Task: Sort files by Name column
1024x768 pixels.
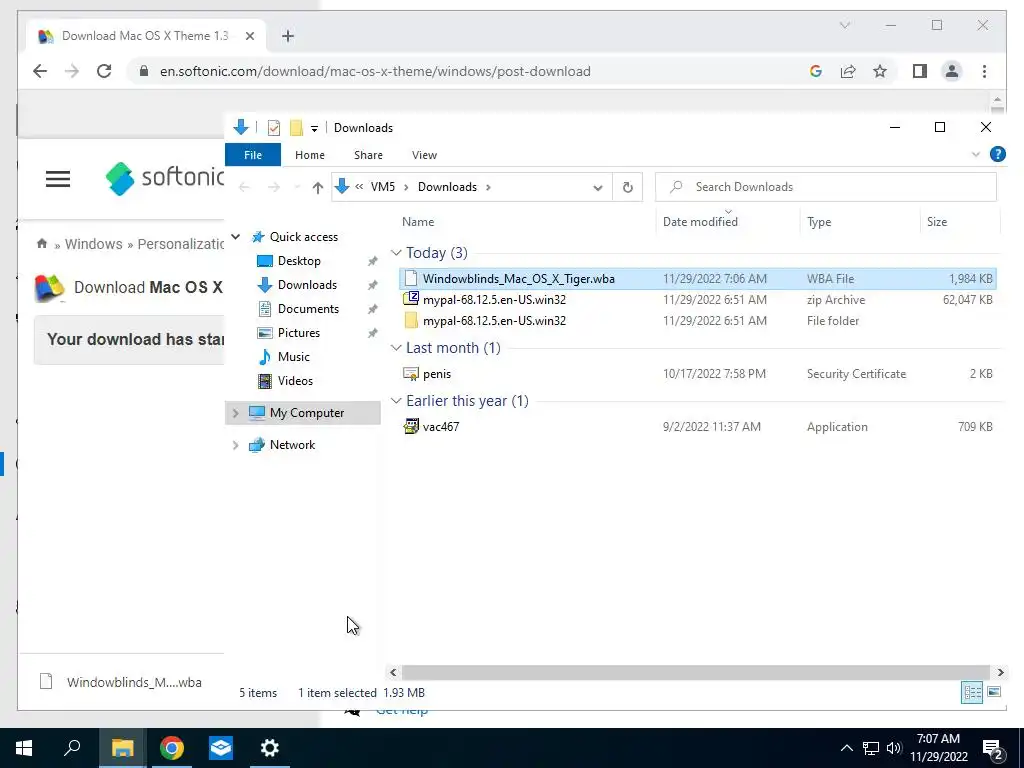Action: click(x=418, y=222)
